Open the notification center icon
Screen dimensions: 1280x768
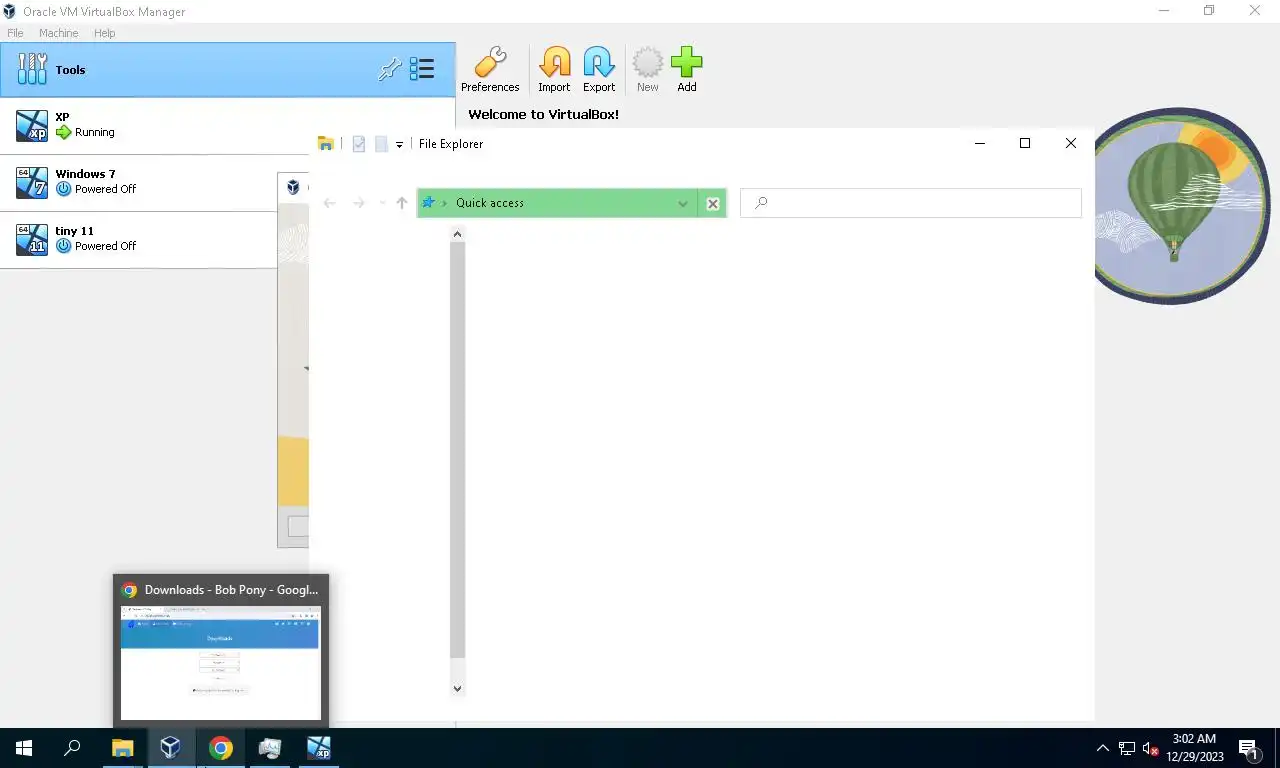(1248, 748)
